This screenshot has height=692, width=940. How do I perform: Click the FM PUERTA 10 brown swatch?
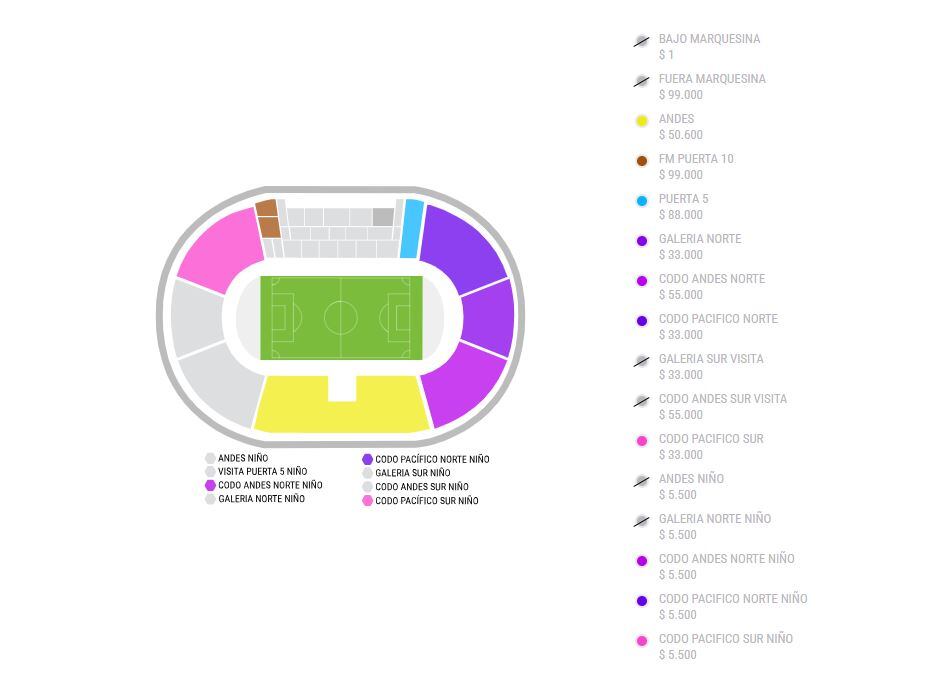pyautogui.click(x=641, y=161)
